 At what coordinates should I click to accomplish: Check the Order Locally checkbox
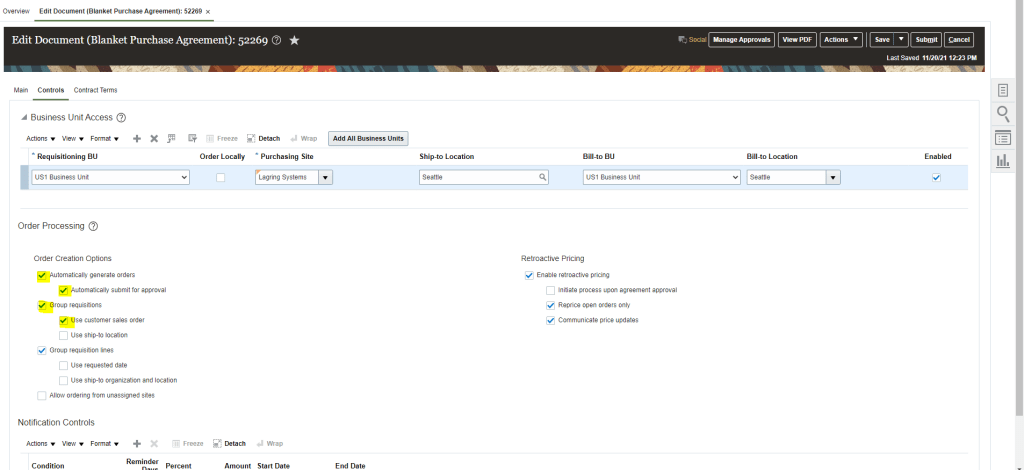(x=221, y=177)
